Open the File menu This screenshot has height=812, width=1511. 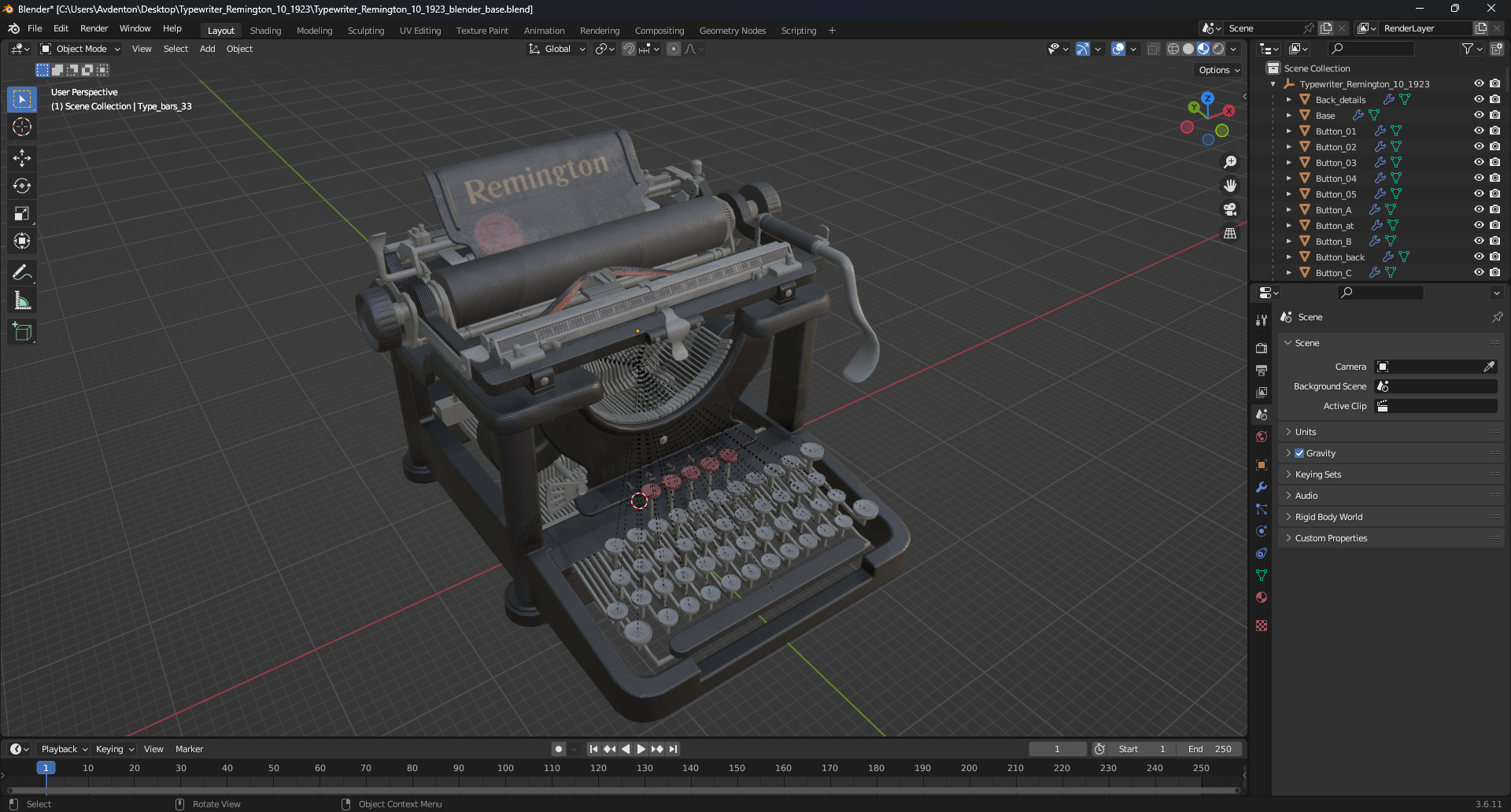35,28
